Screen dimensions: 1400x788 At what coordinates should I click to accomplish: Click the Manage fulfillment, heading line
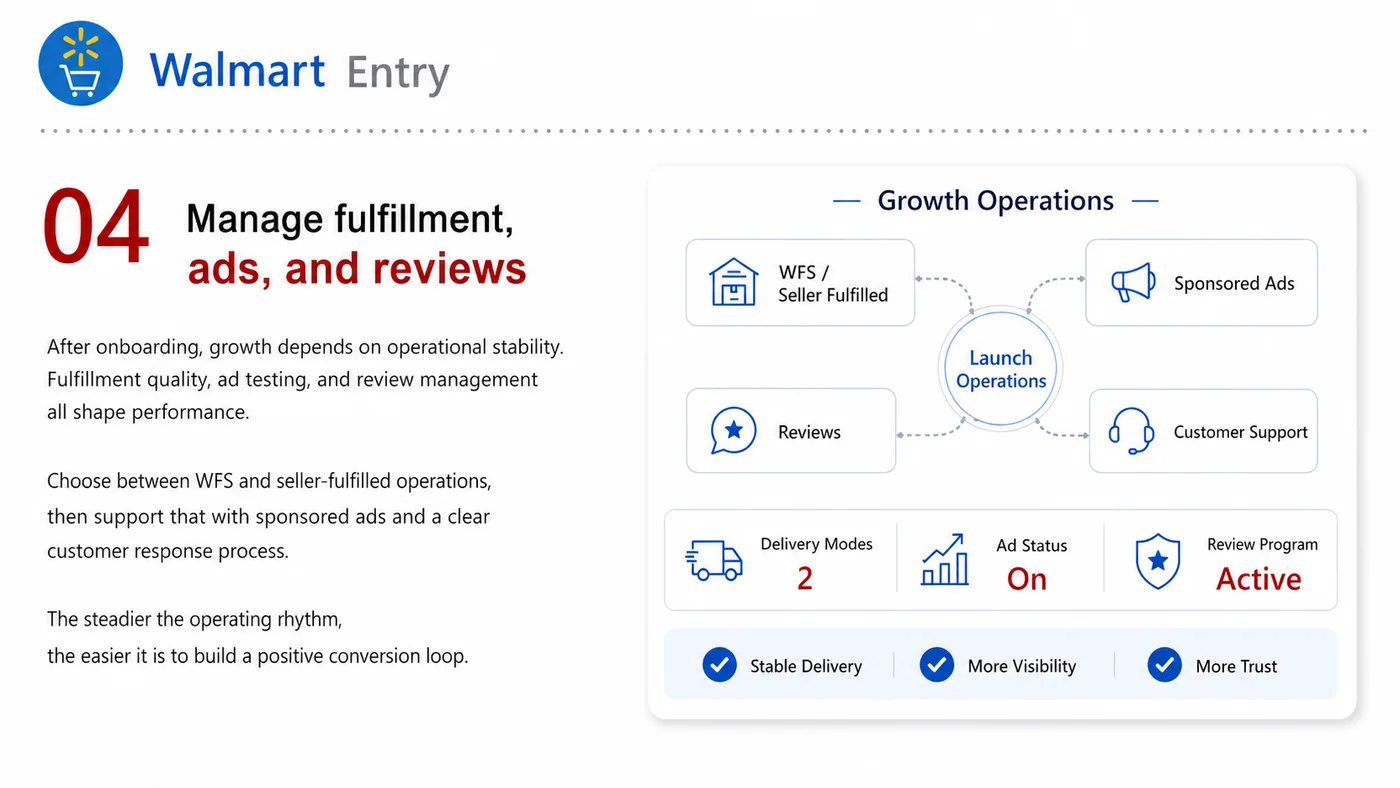tap(350, 219)
